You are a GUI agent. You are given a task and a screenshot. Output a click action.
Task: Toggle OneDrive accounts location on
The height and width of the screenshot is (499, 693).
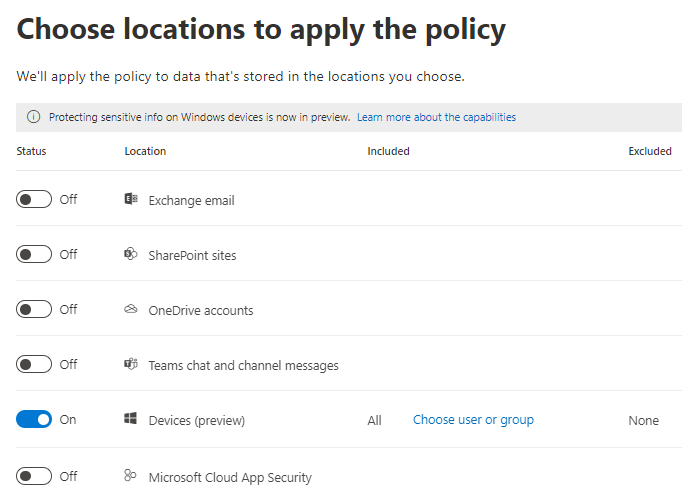point(34,309)
